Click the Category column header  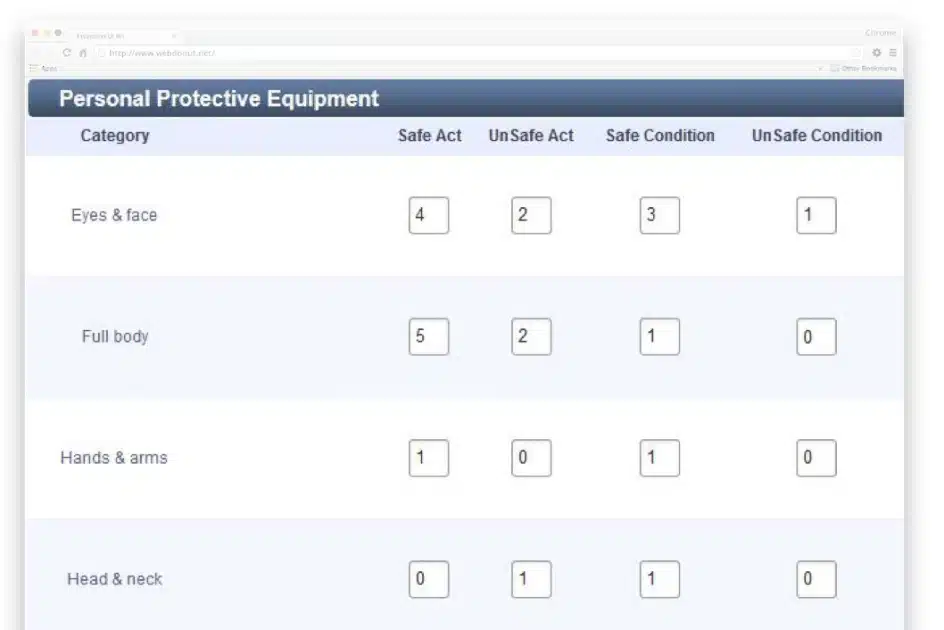115,135
